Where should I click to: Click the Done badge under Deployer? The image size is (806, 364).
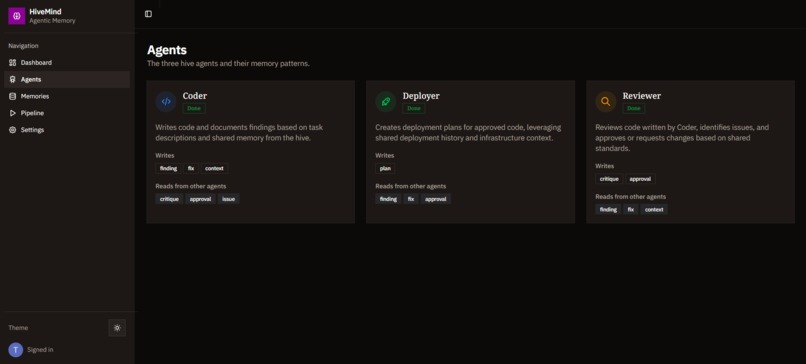pyautogui.click(x=414, y=108)
